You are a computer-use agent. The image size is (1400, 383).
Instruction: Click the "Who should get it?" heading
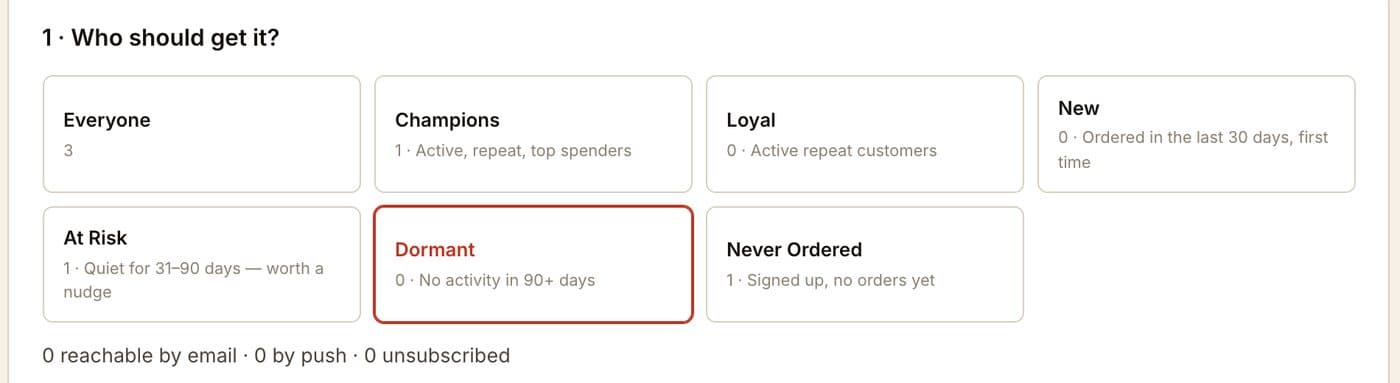coord(160,38)
